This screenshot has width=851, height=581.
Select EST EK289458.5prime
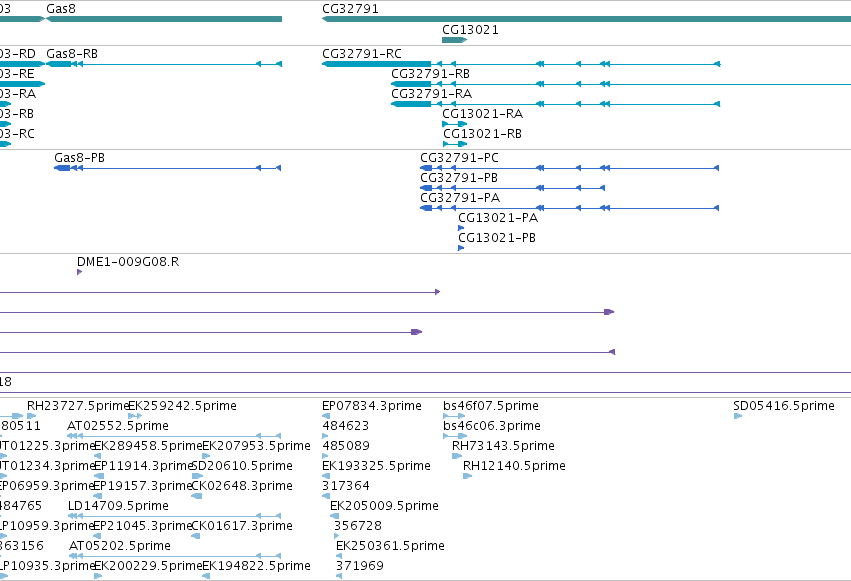tap(98, 456)
